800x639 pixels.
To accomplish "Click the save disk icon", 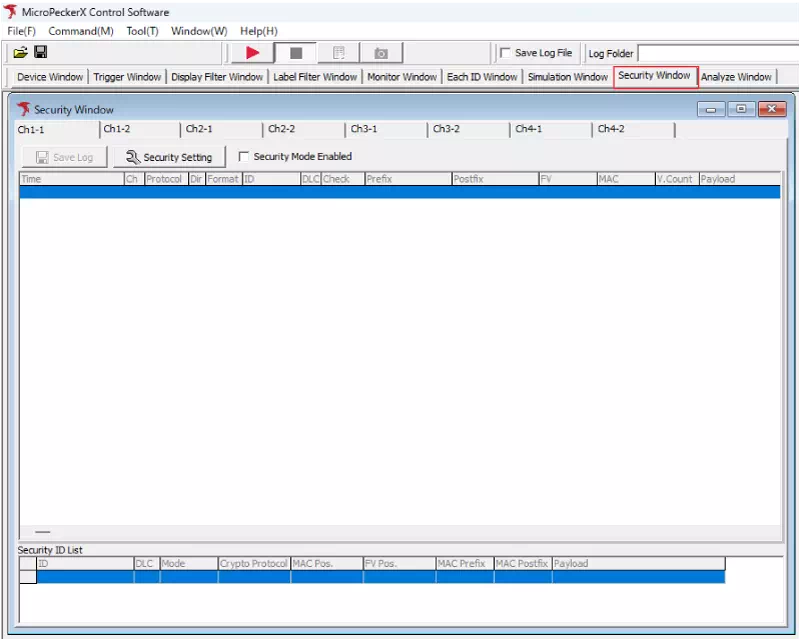I will click(x=39, y=52).
